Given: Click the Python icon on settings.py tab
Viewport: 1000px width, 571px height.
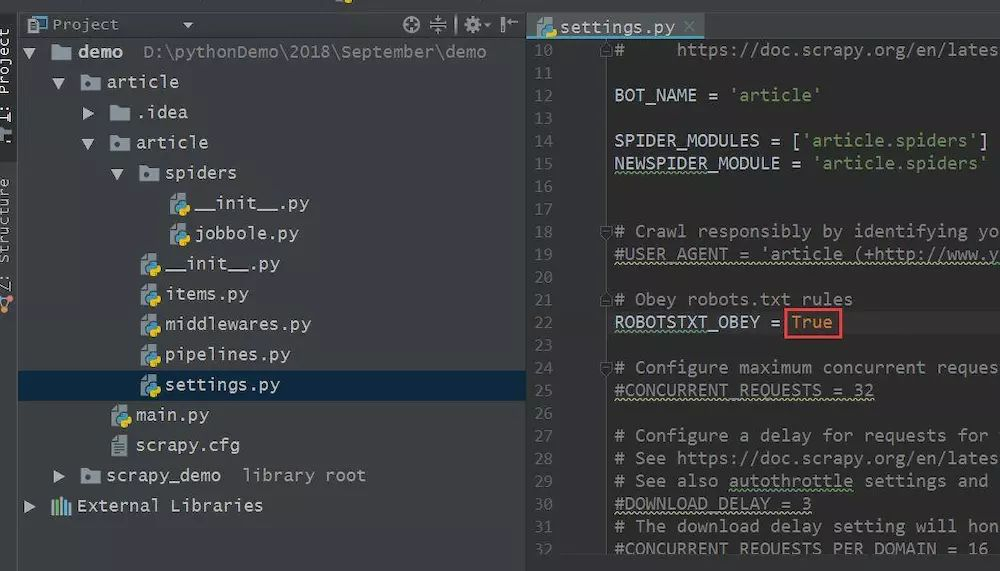Looking at the screenshot, I should [546, 27].
